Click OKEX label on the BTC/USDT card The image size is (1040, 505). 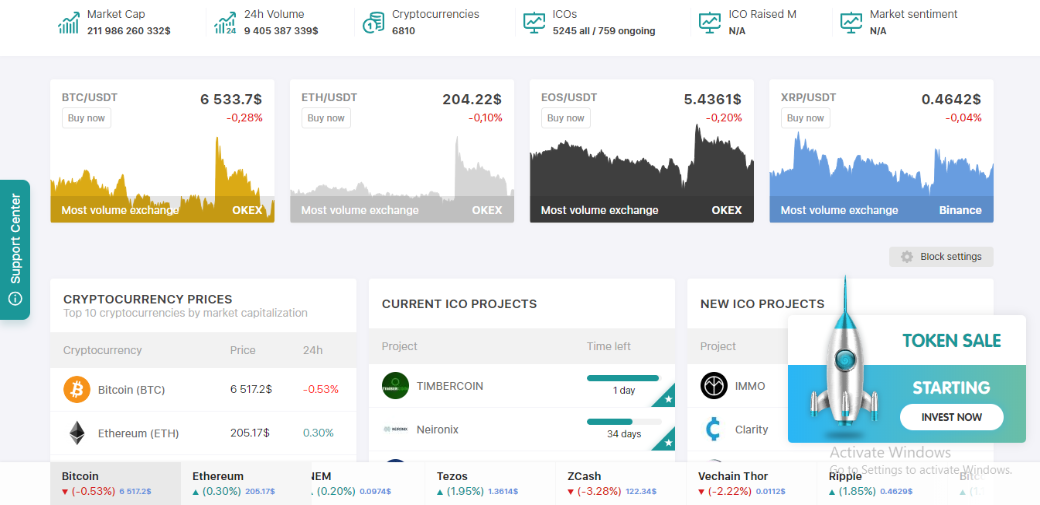[247, 210]
